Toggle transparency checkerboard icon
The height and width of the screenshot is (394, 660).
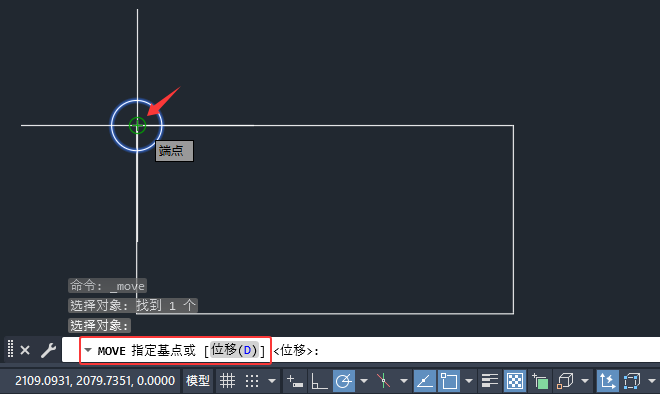(x=515, y=381)
